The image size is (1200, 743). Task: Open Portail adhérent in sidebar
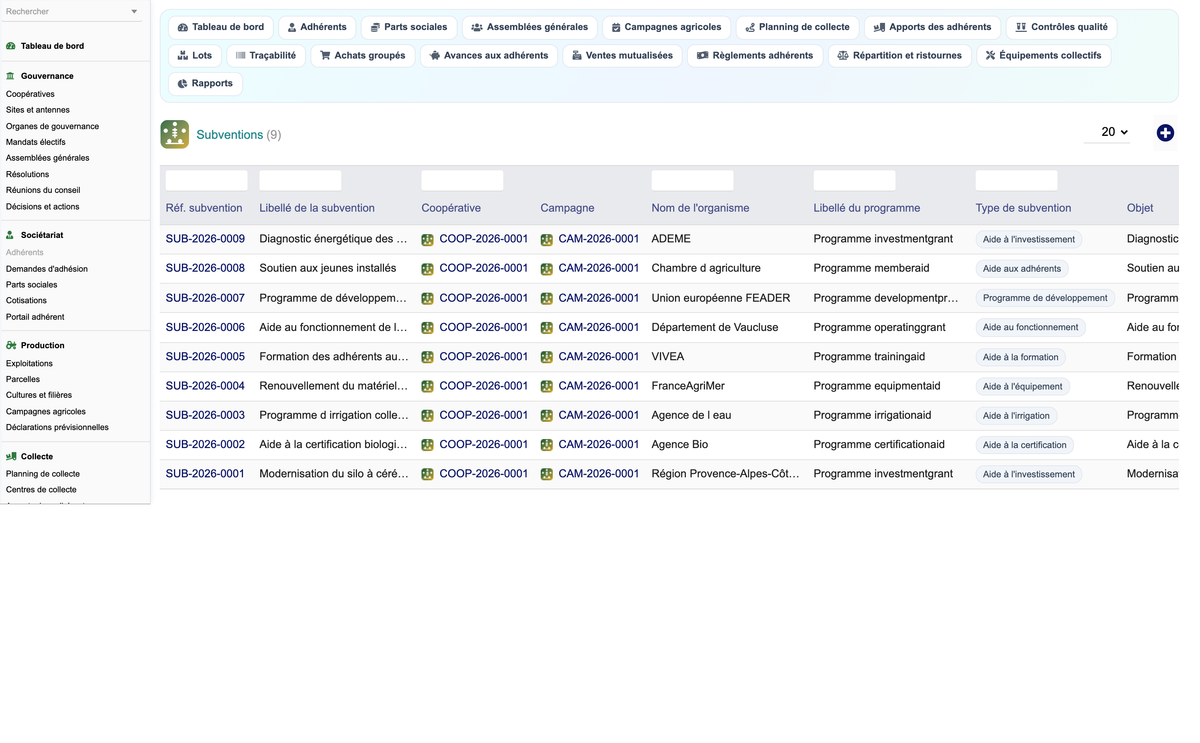pos(35,317)
